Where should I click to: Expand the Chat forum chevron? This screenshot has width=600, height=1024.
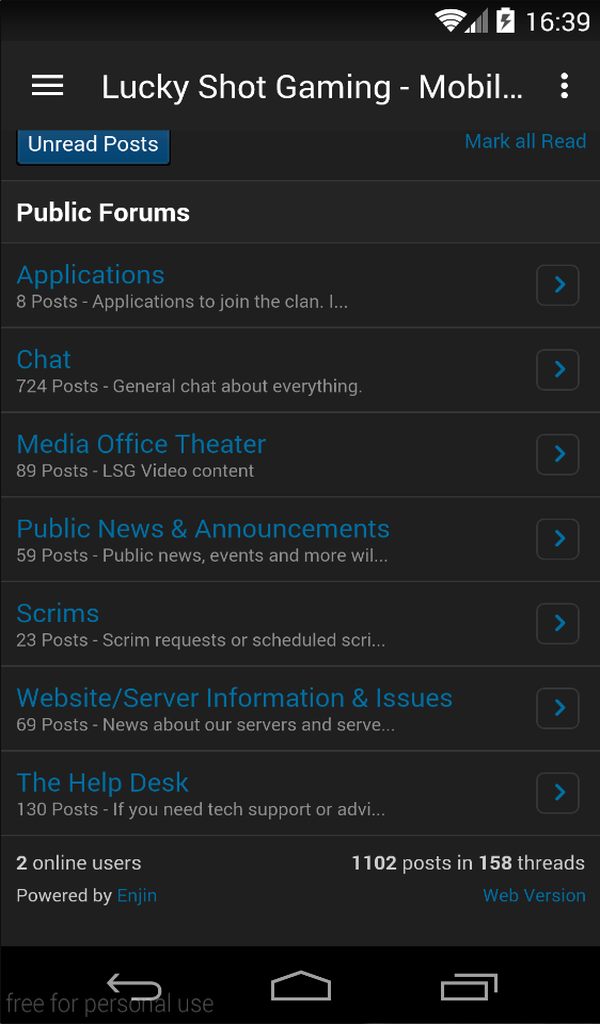558,370
